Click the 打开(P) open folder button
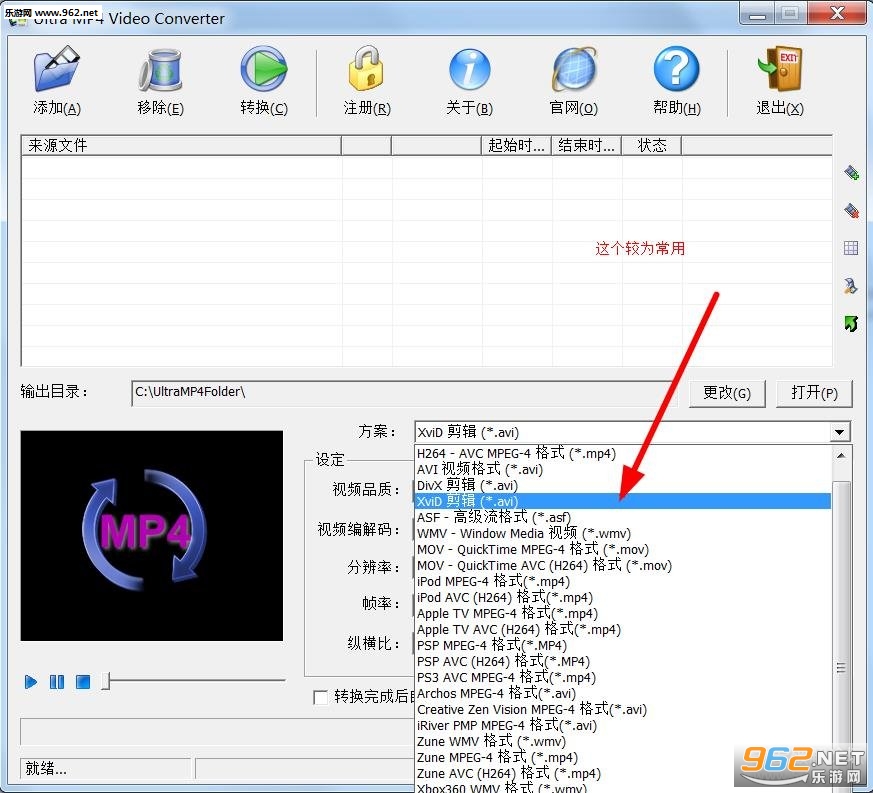Screen dimensions: 873x793 click(x=814, y=394)
